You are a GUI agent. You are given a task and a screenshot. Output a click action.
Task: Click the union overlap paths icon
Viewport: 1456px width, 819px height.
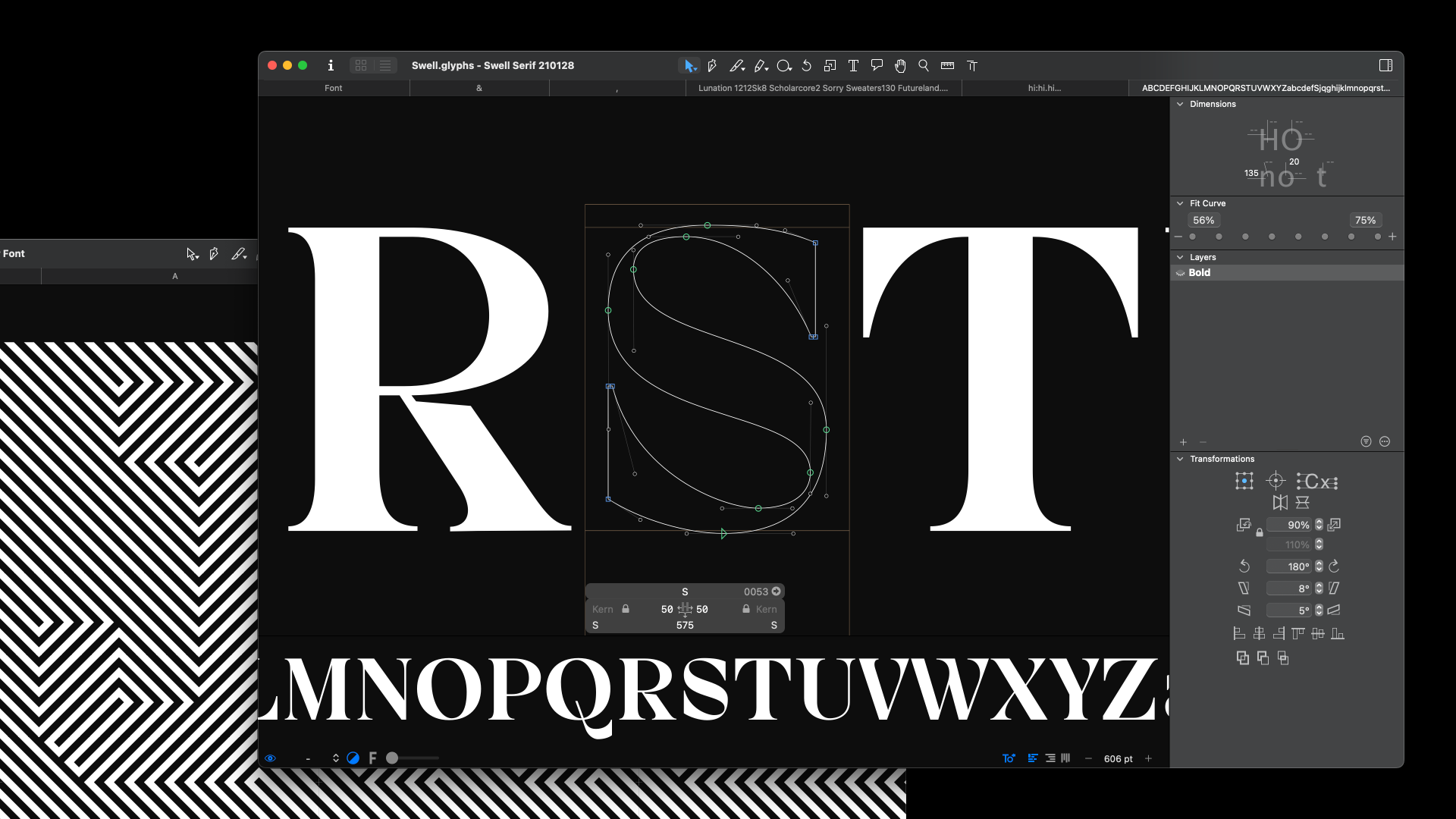pyautogui.click(x=1243, y=658)
